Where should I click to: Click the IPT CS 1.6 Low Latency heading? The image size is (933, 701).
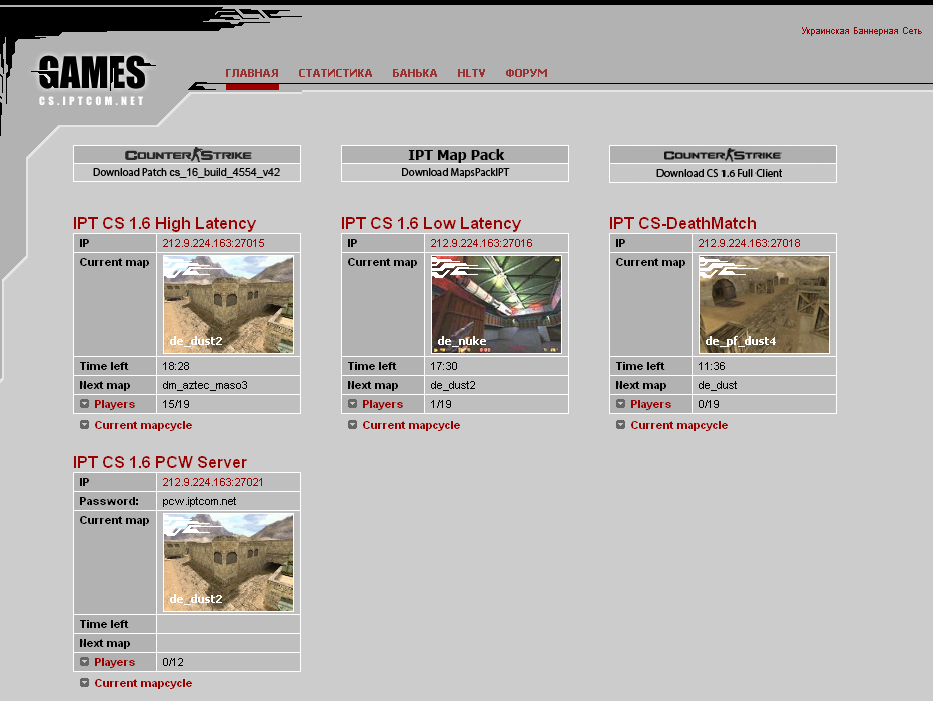coord(431,223)
